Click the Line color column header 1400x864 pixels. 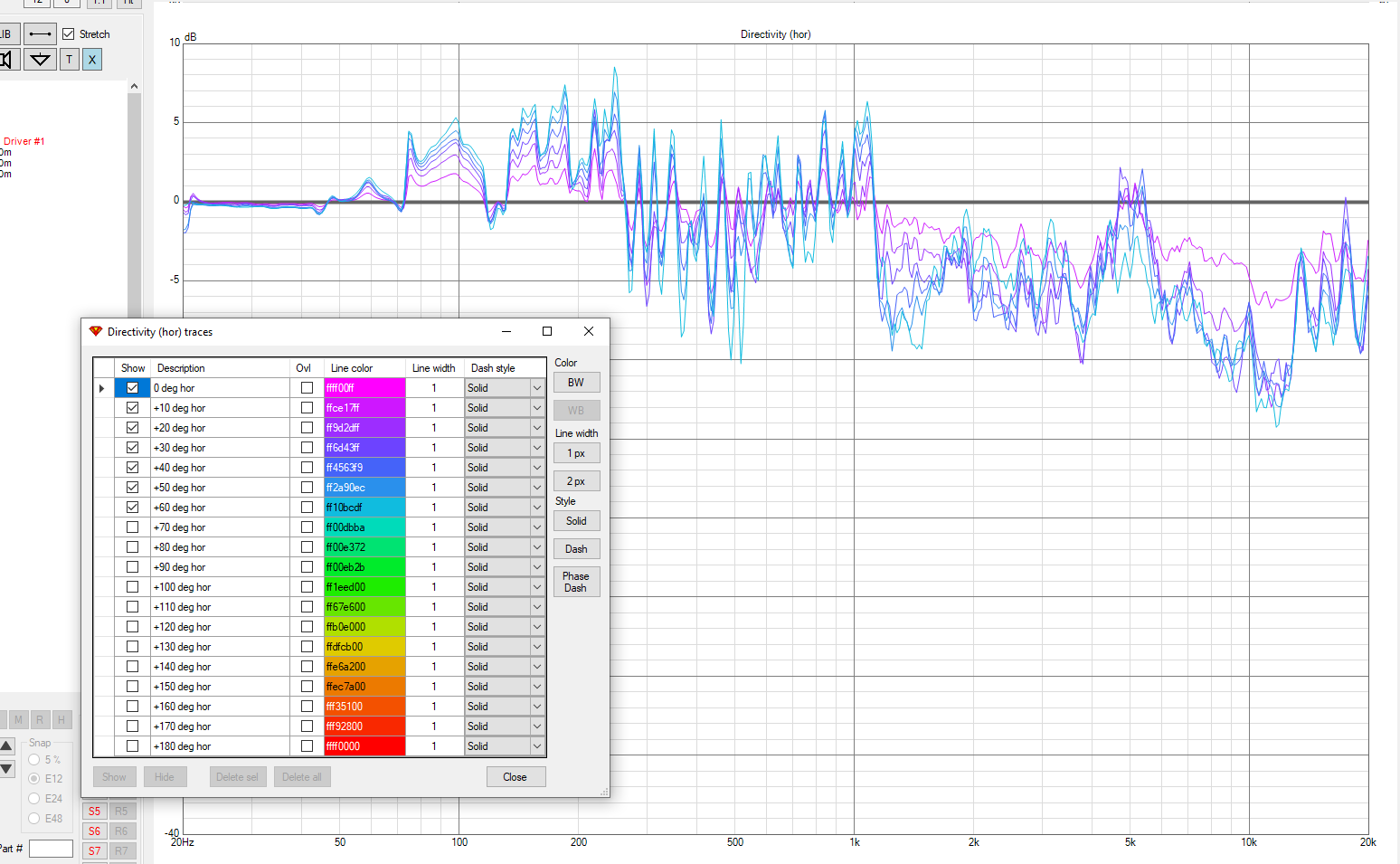click(364, 368)
